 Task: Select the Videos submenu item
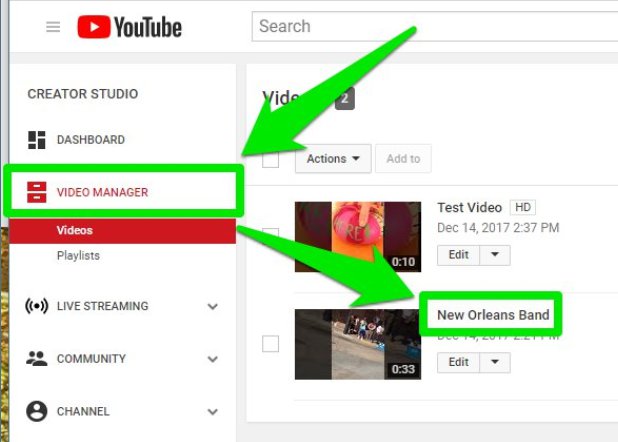click(x=123, y=231)
